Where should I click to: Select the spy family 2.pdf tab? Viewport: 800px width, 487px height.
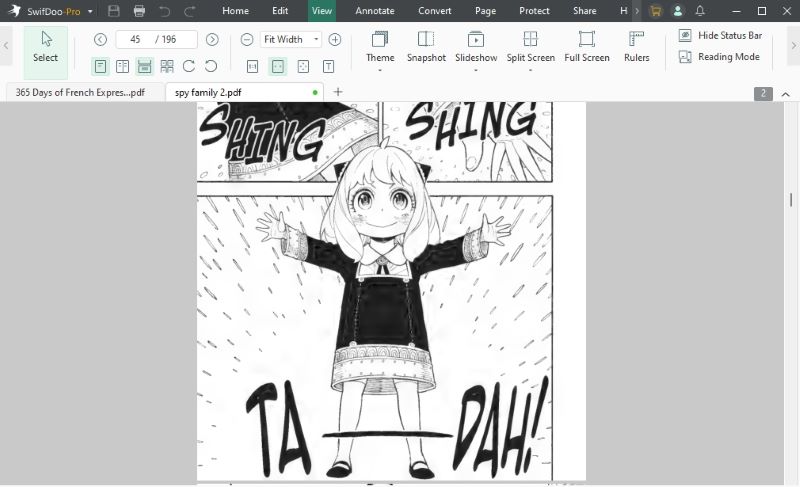click(245, 92)
